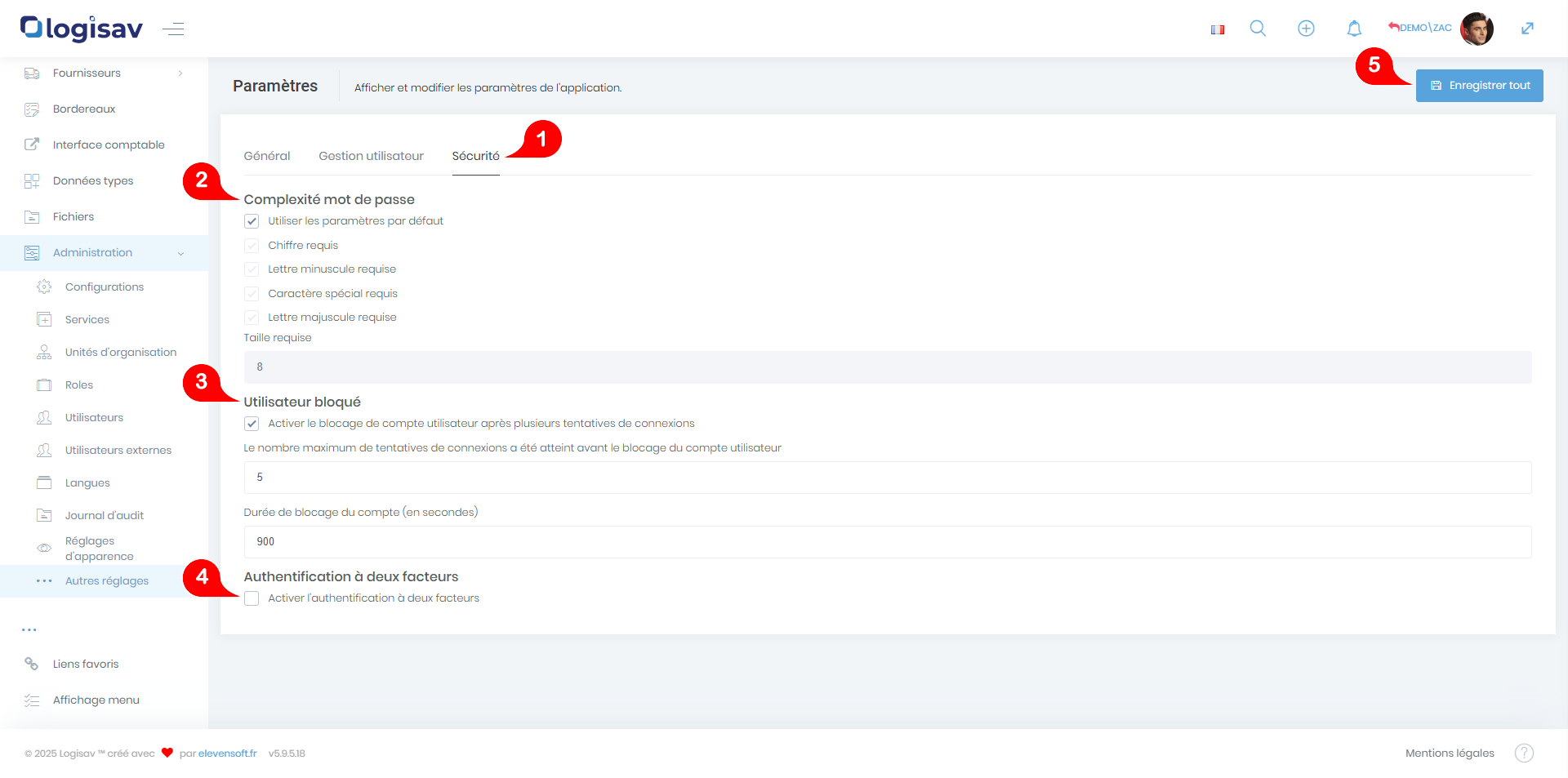Toggle the account blocking activation checkbox

pyautogui.click(x=252, y=424)
